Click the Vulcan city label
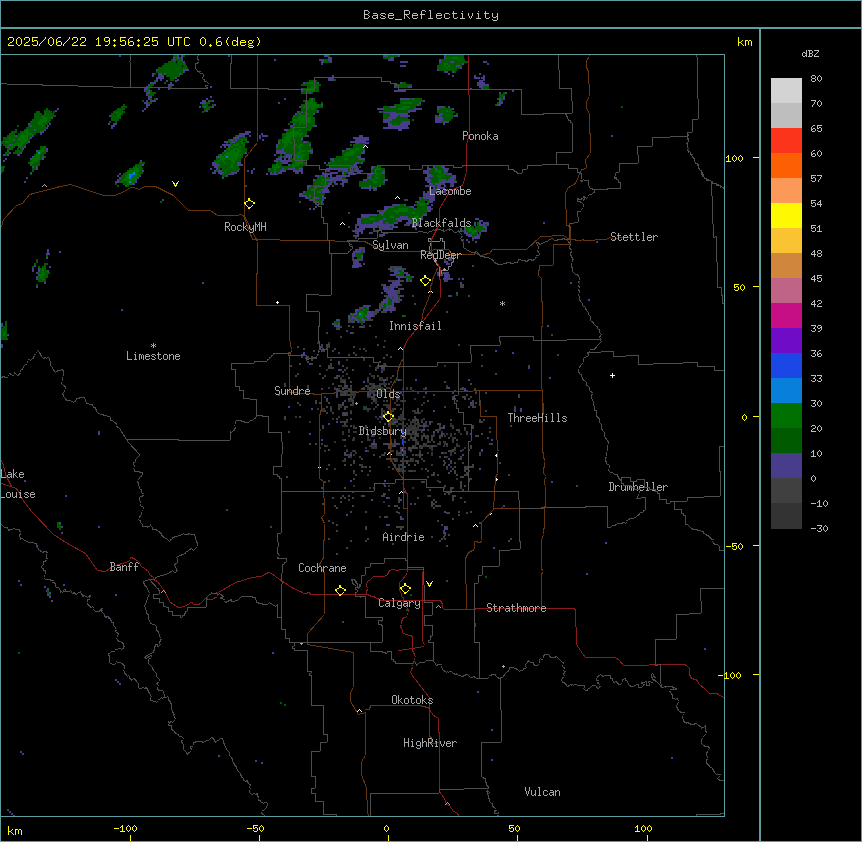Viewport: 862px width, 842px height. 542,792
